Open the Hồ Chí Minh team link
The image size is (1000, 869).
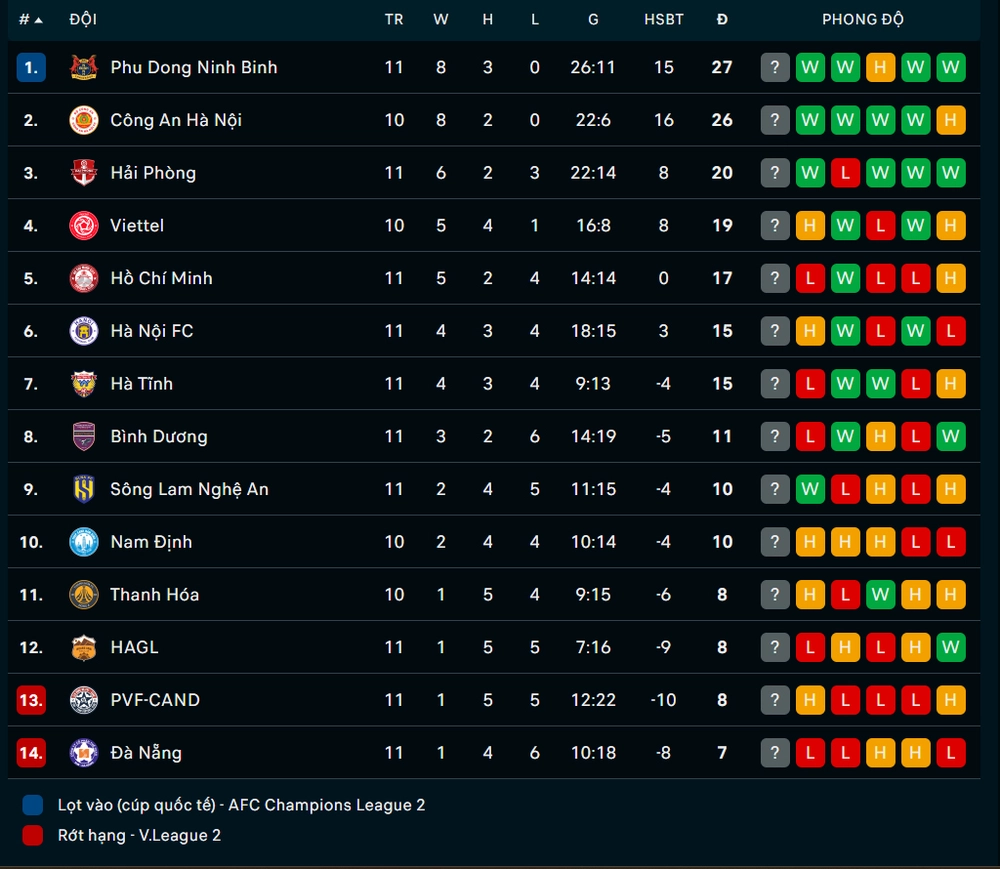(x=161, y=278)
